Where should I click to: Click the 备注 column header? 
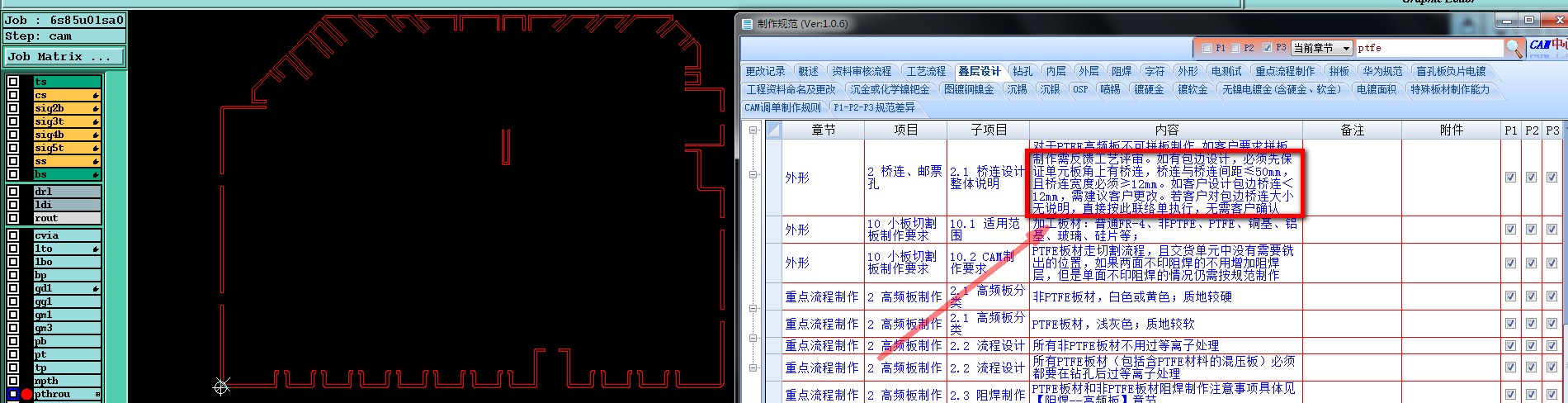coord(1352,130)
